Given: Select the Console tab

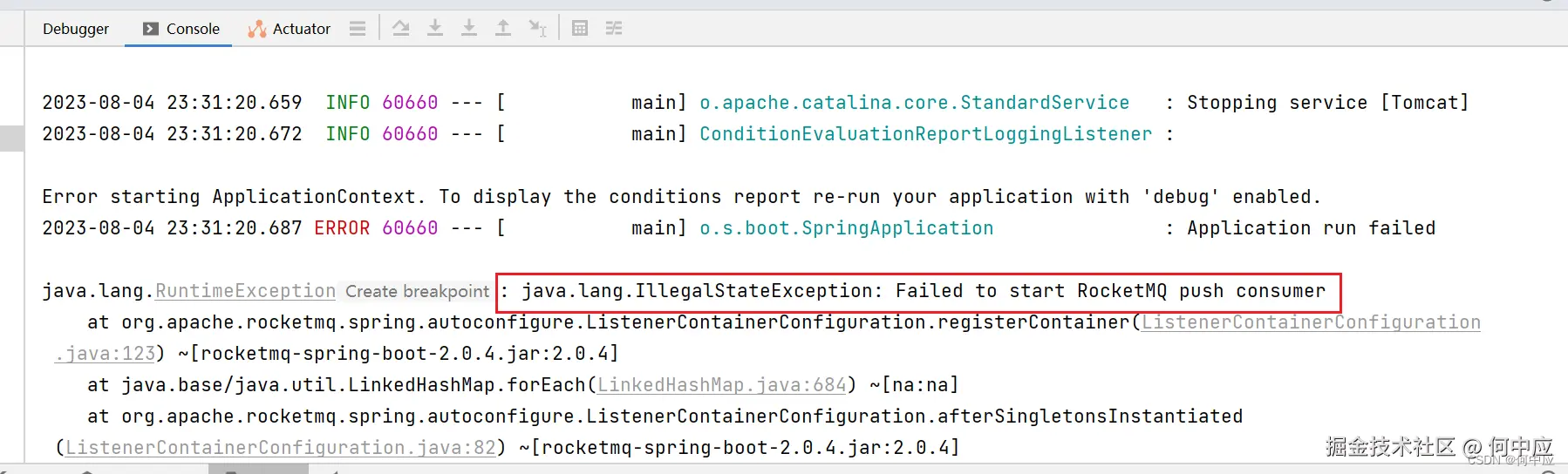Looking at the screenshot, I should [193, 29].
